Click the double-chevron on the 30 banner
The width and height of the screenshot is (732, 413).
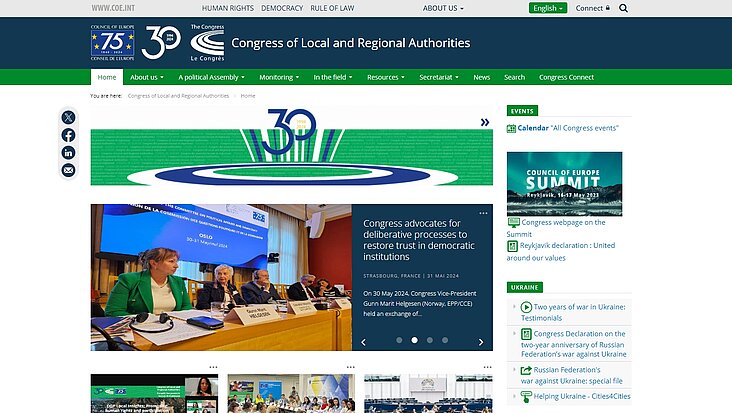tap(485, 122)
